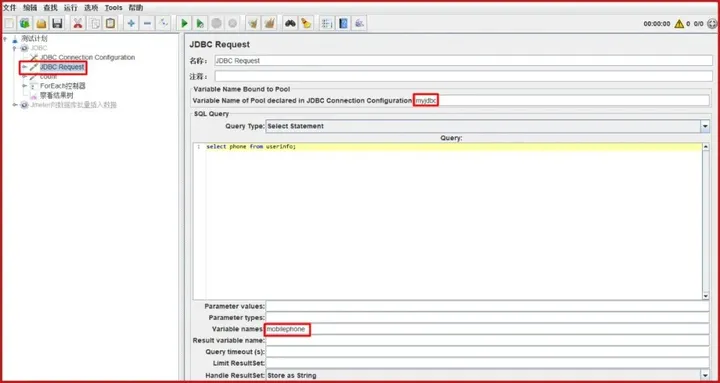Open the 文件 menu

click(10, 8)
